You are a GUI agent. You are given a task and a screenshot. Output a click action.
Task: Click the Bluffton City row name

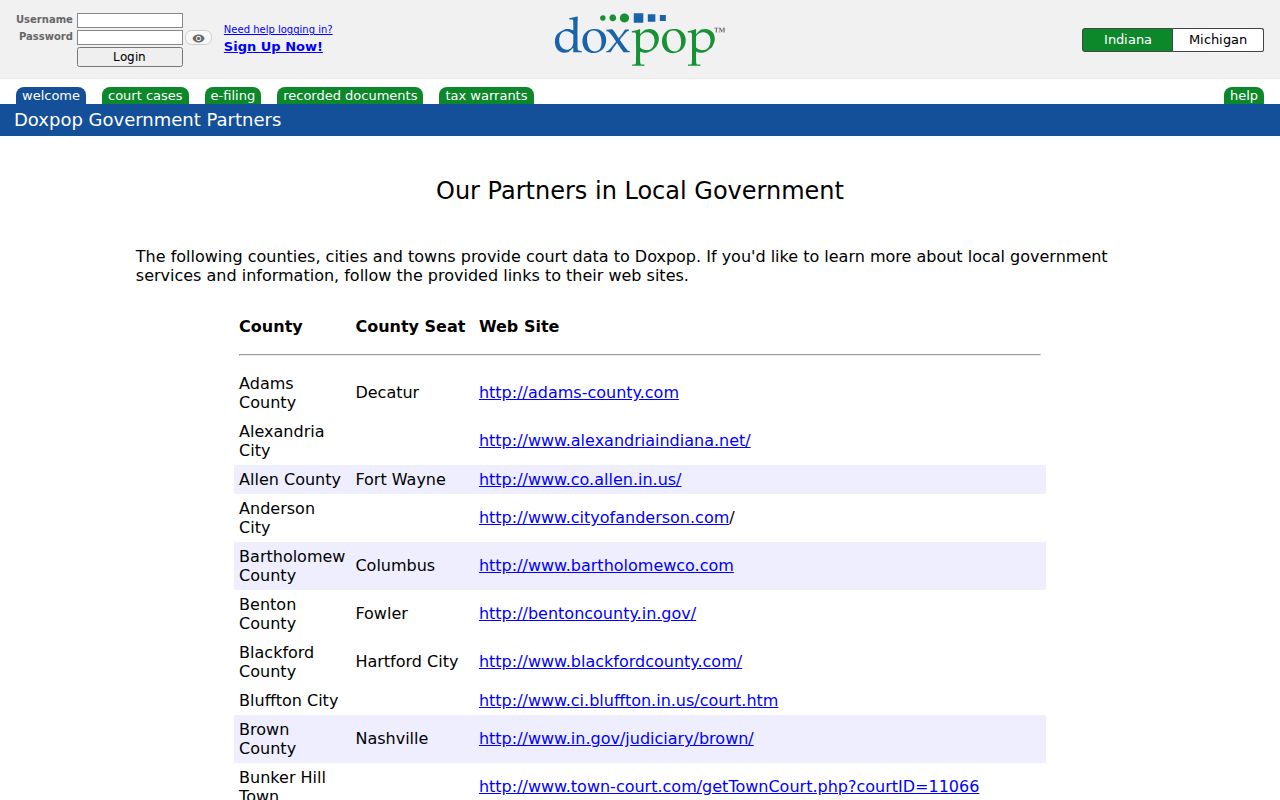click(x=288, y=701)
